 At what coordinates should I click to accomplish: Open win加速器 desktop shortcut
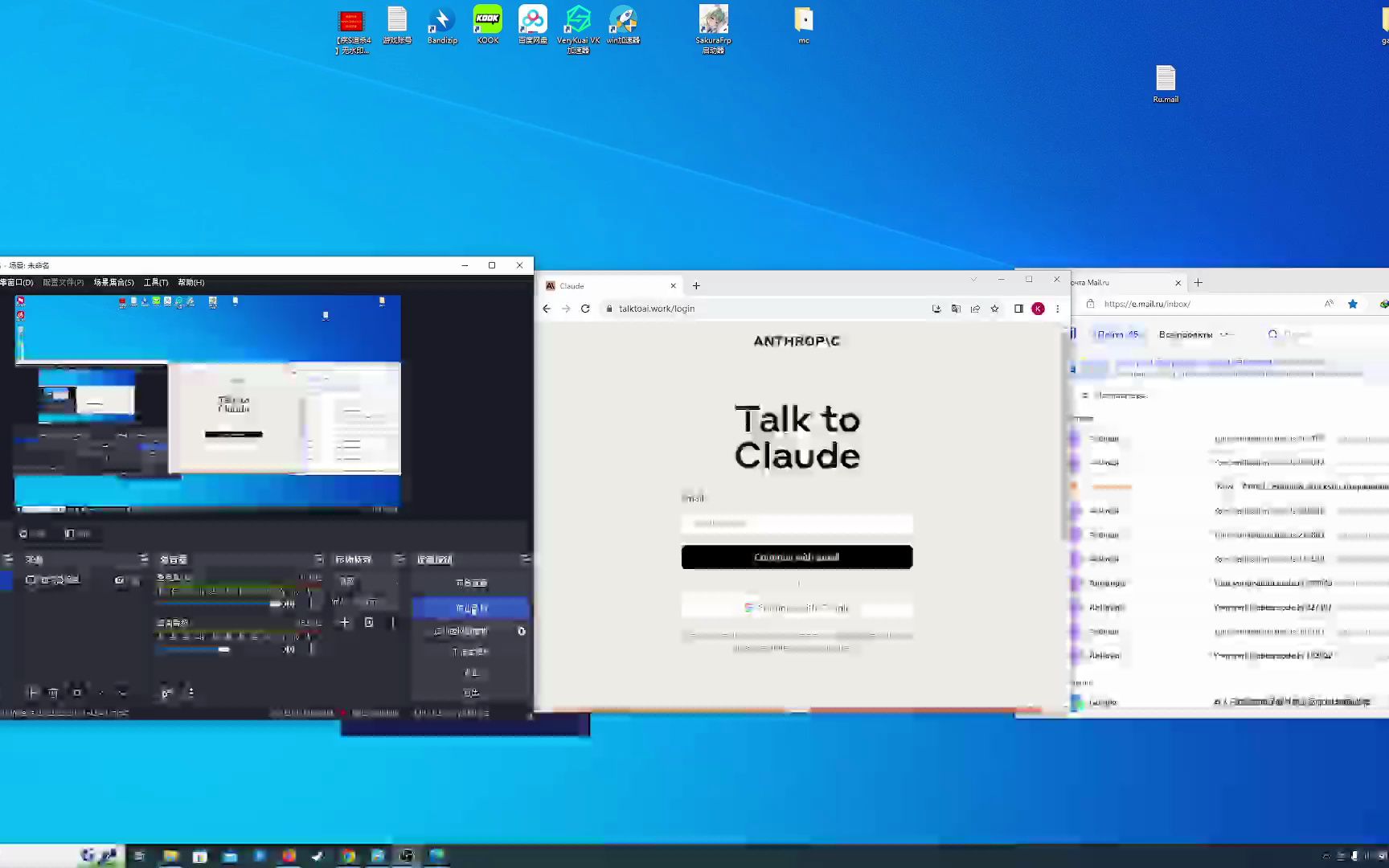(x=623, y=25)
